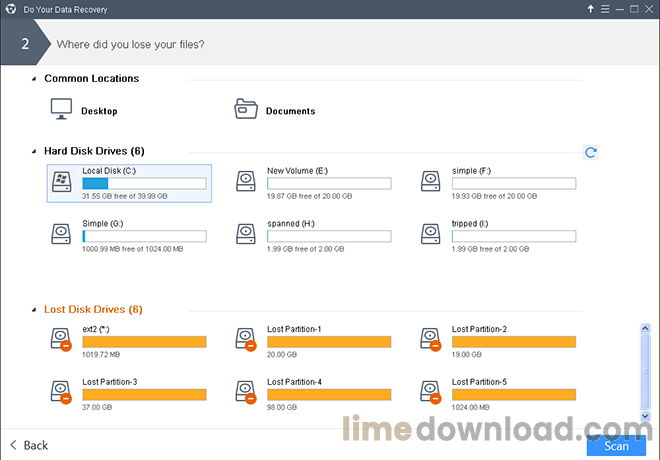Select the Documents folder location
This screenshot has height=460, width=660.
pyautogui.click(x=275, y=110)
